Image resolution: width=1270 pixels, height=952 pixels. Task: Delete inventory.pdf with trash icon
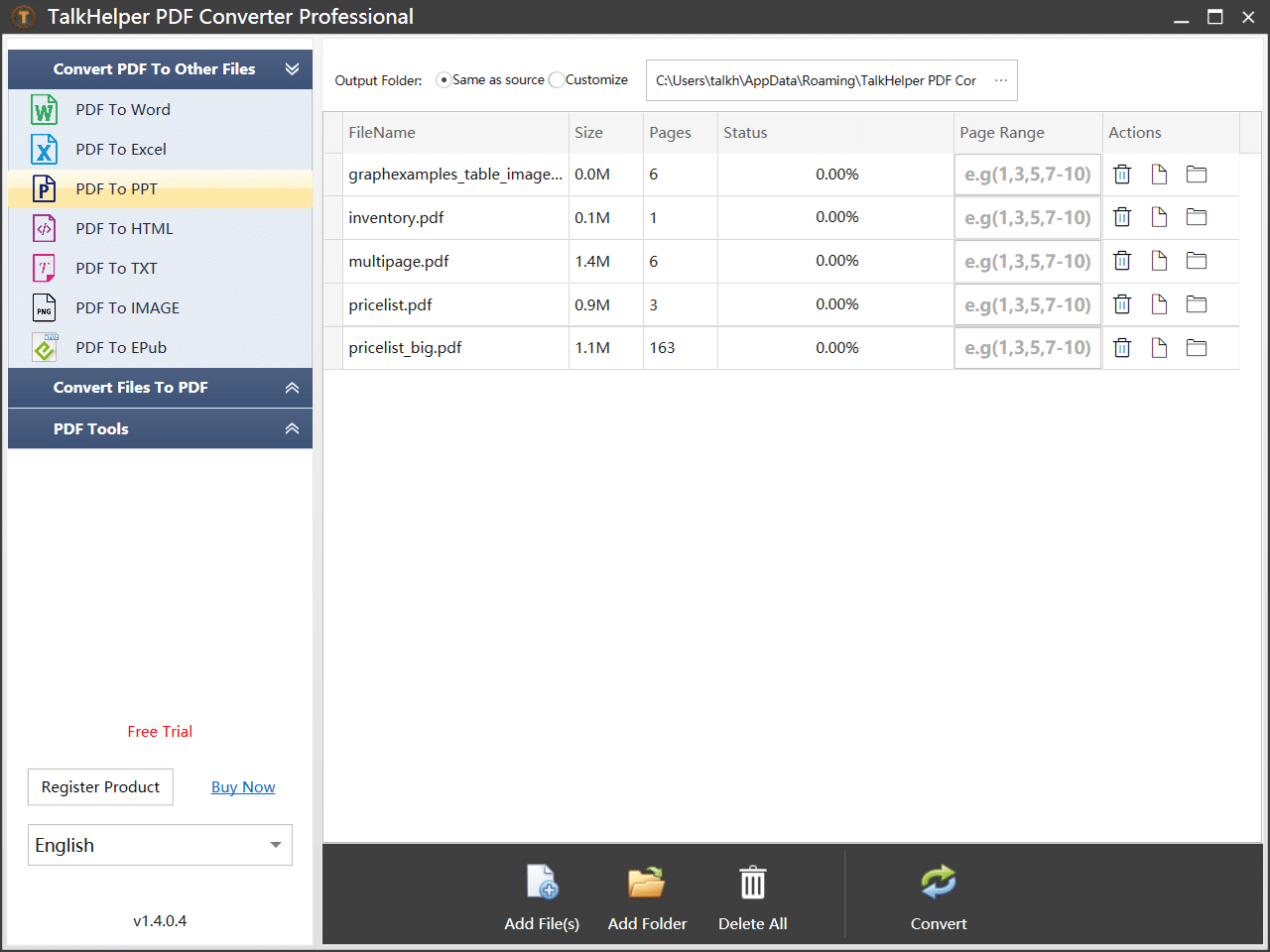[x=1122, y=217]
